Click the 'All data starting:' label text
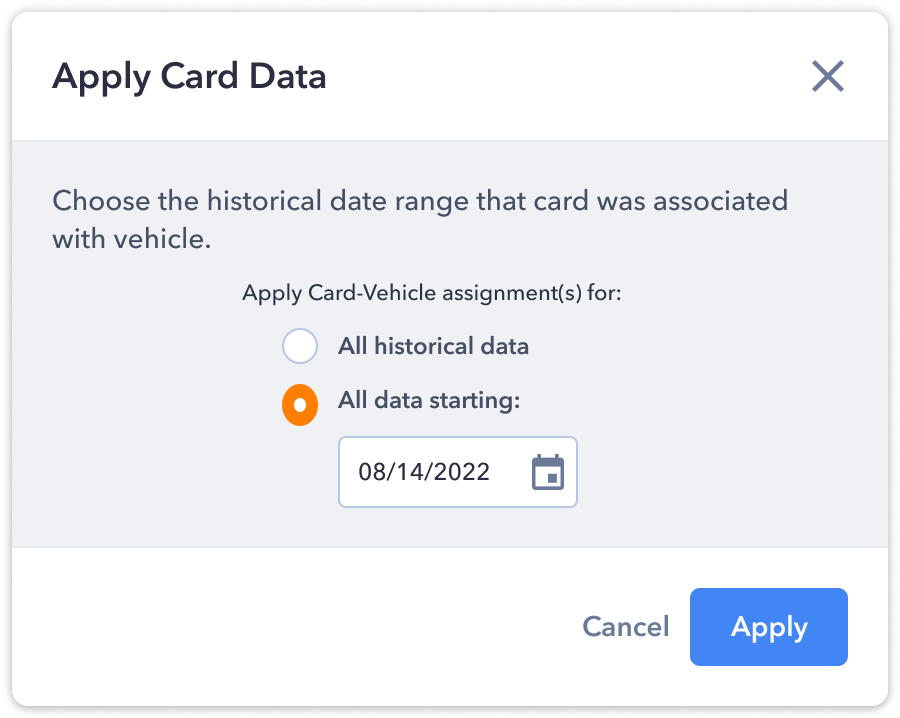900x718 pixels. click(429, 400)
